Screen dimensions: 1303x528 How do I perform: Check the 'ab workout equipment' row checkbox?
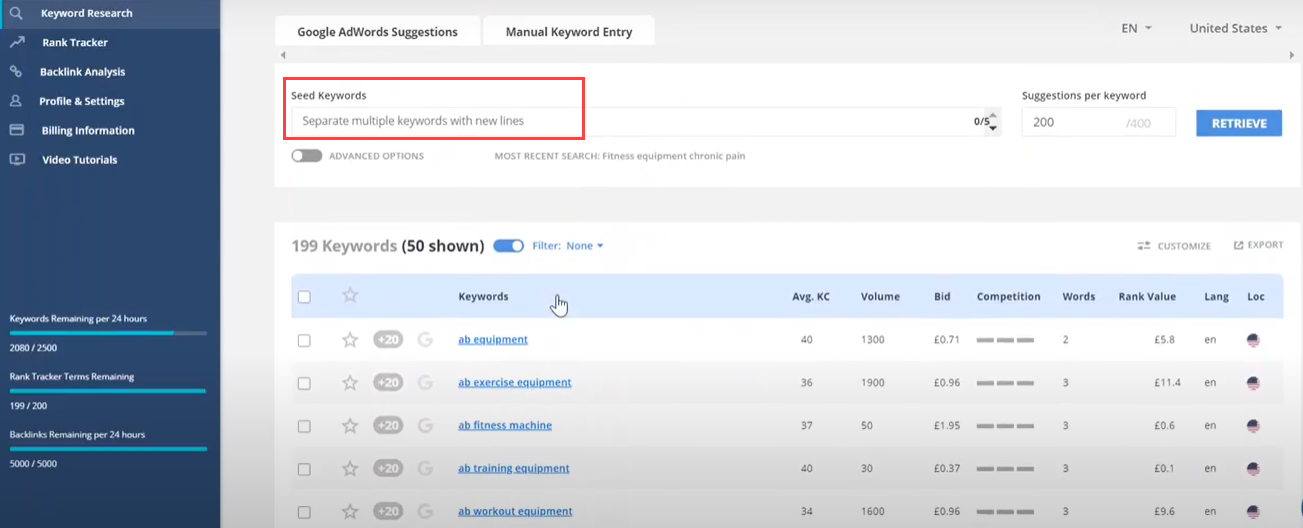(x=304, y=513)
